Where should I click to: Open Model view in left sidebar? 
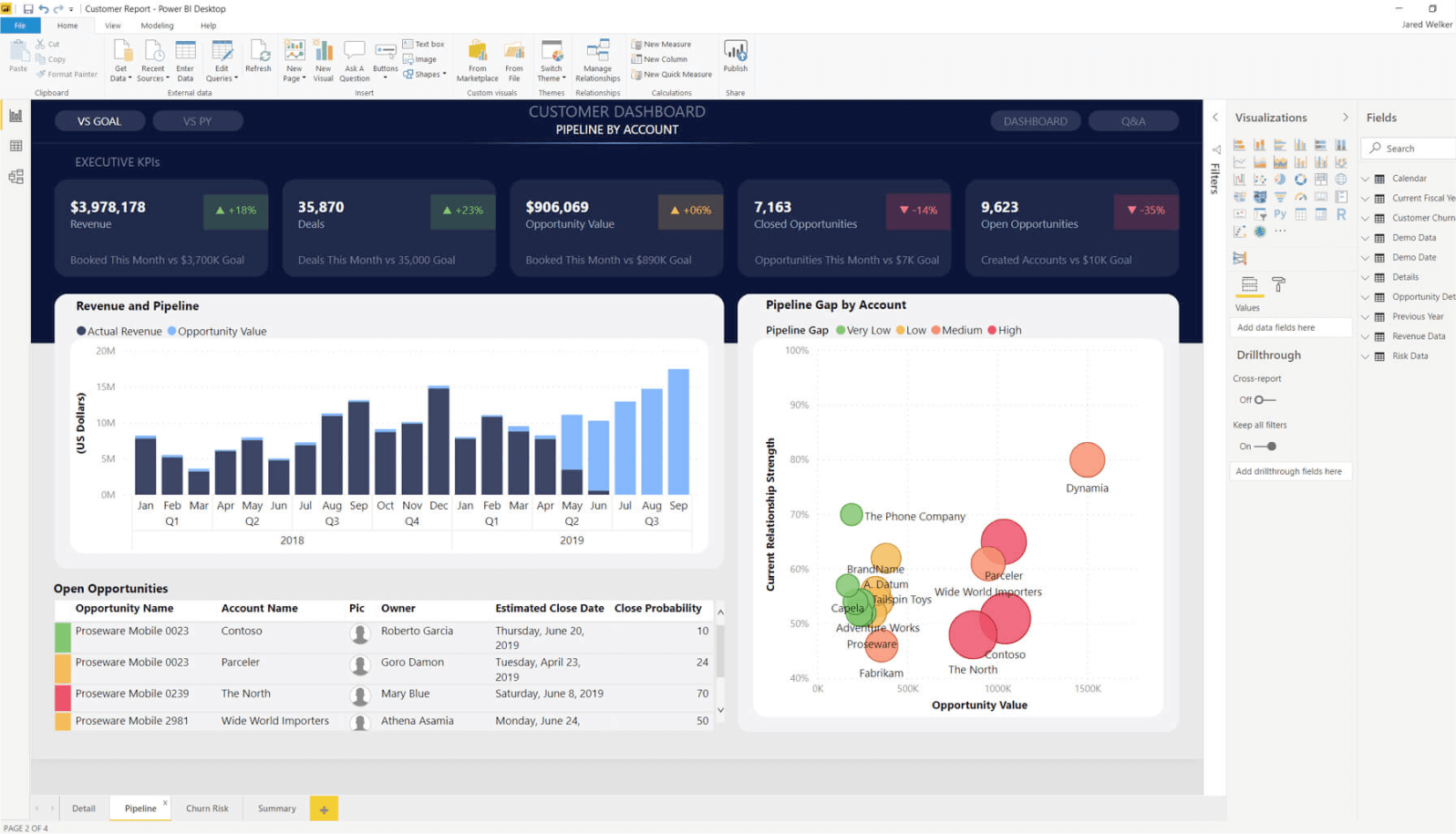click(x=15, y=177)
